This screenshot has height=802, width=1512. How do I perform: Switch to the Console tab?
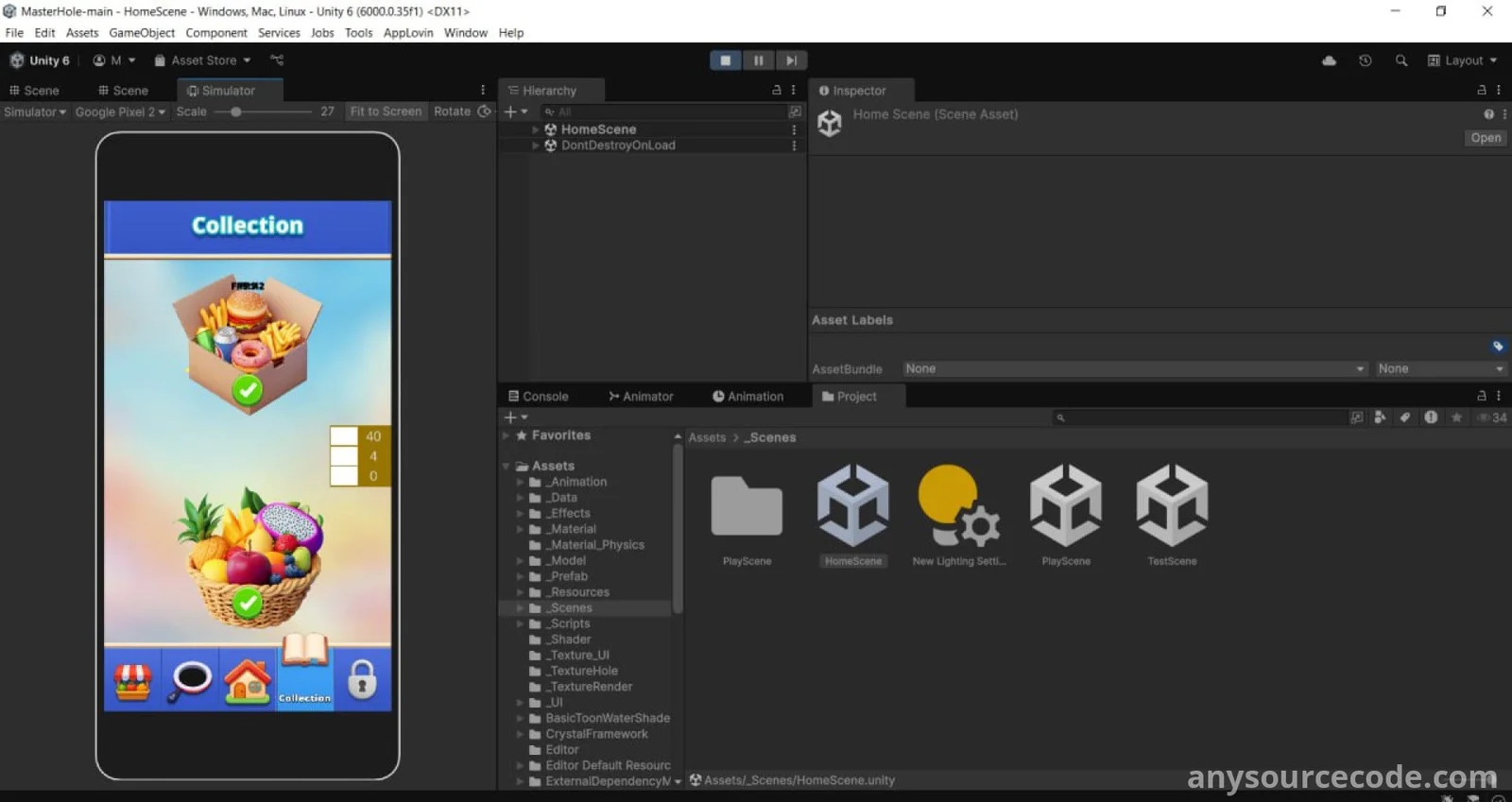click(x=539, y=397)
